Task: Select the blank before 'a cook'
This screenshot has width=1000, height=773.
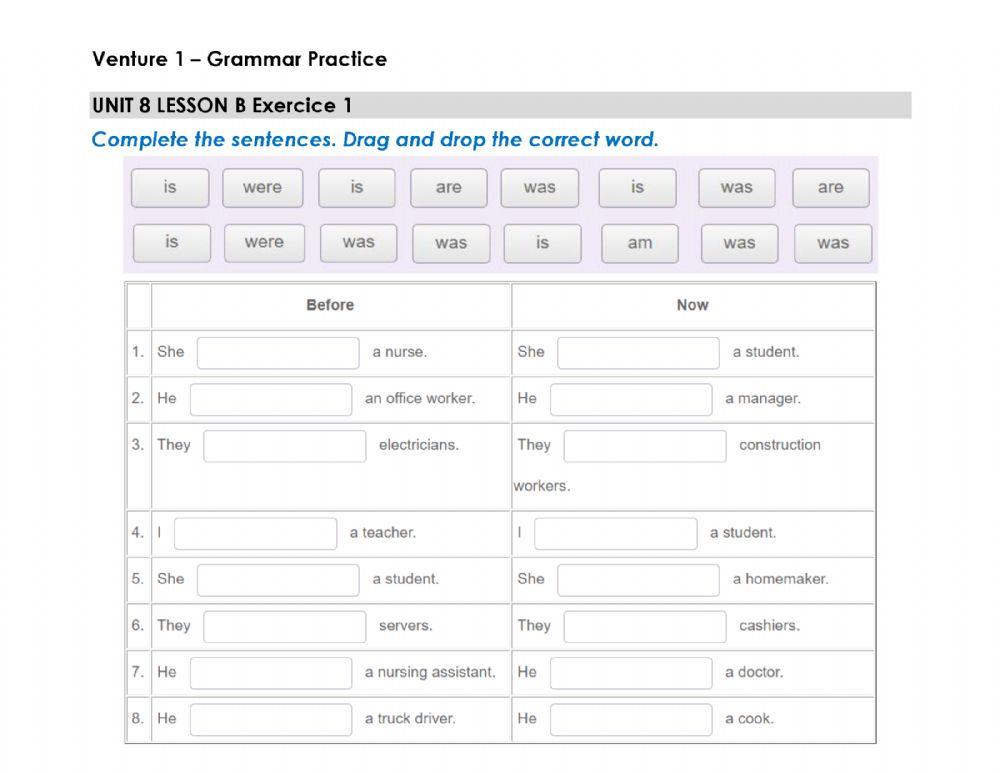Action: [x=631, y=719]
